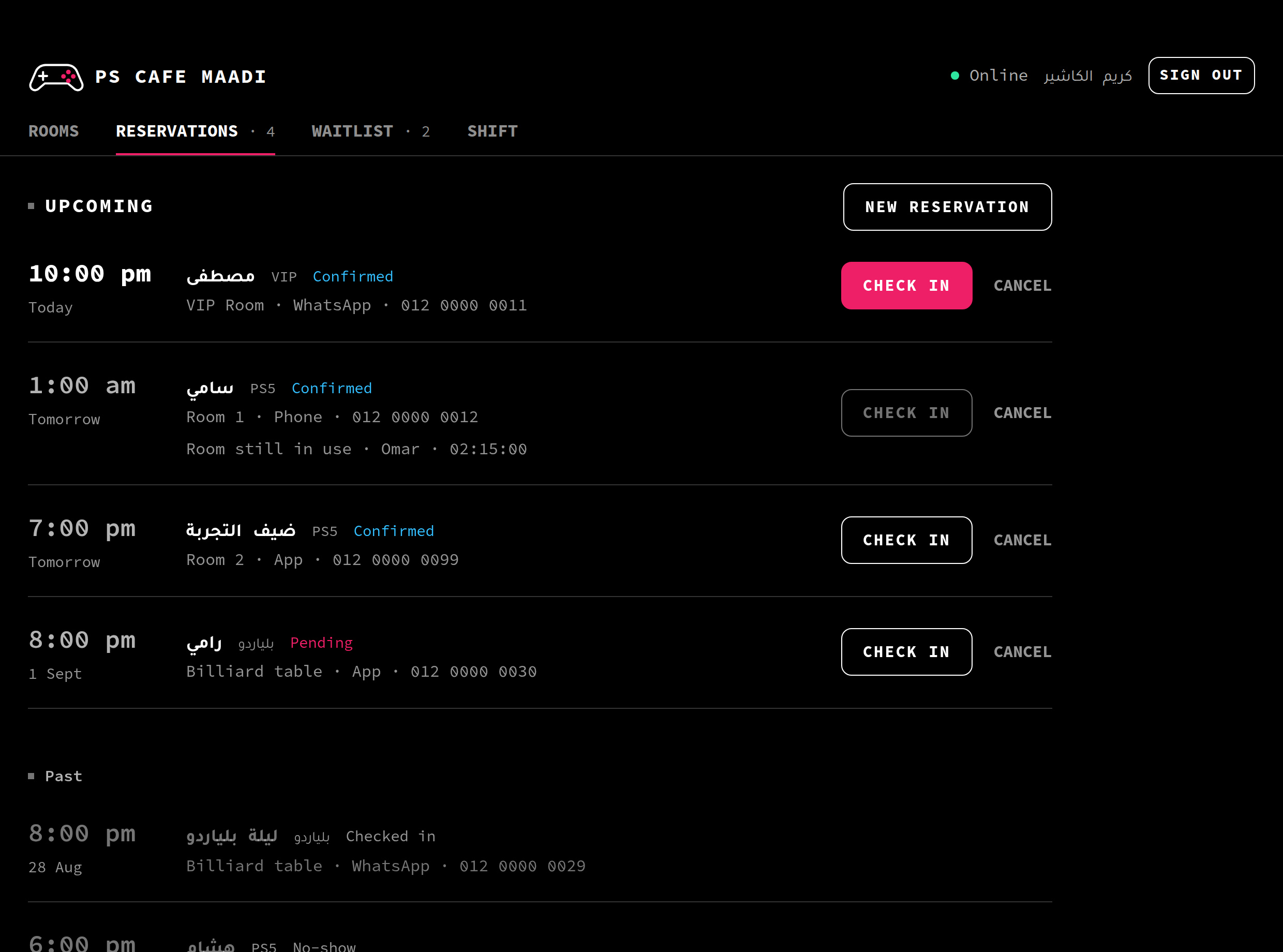Viewport: 1283px width, 952px height.
Task: Click the guest name ضيف التجربة
Action: [241, 530]
